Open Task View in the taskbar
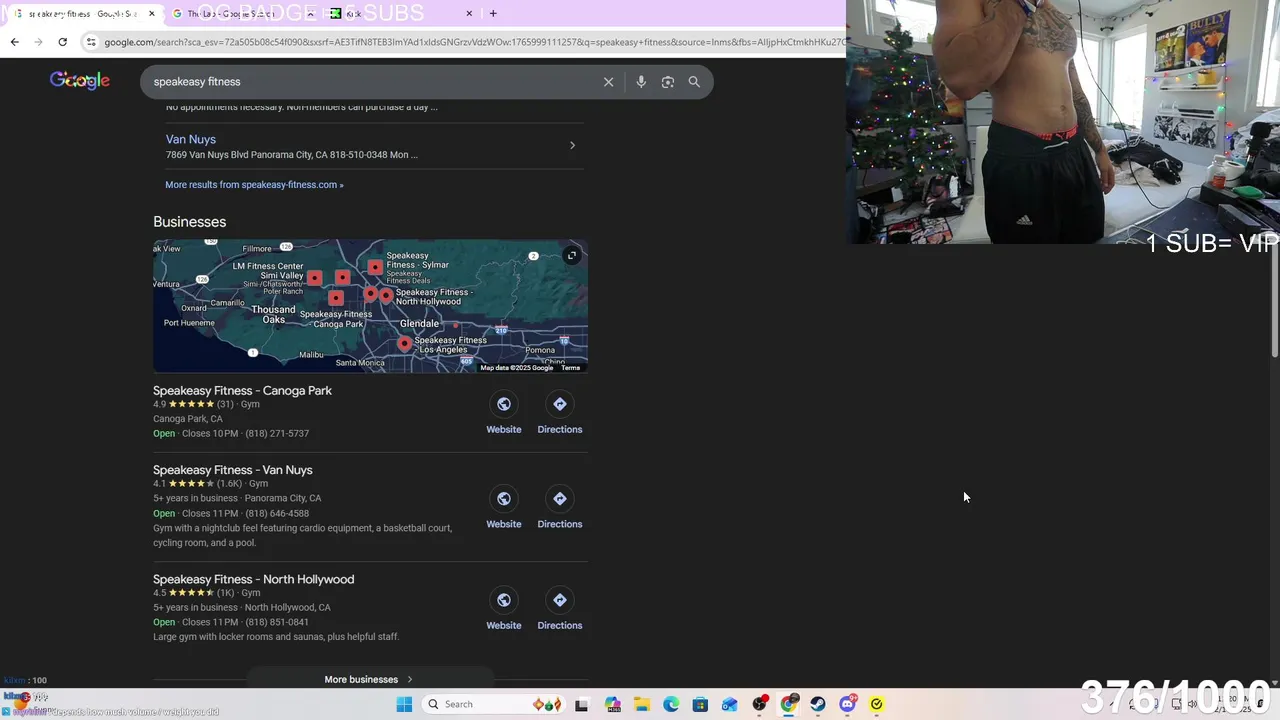The height and width of the screenshot is (720, 1280). click(x=581, y=704)
